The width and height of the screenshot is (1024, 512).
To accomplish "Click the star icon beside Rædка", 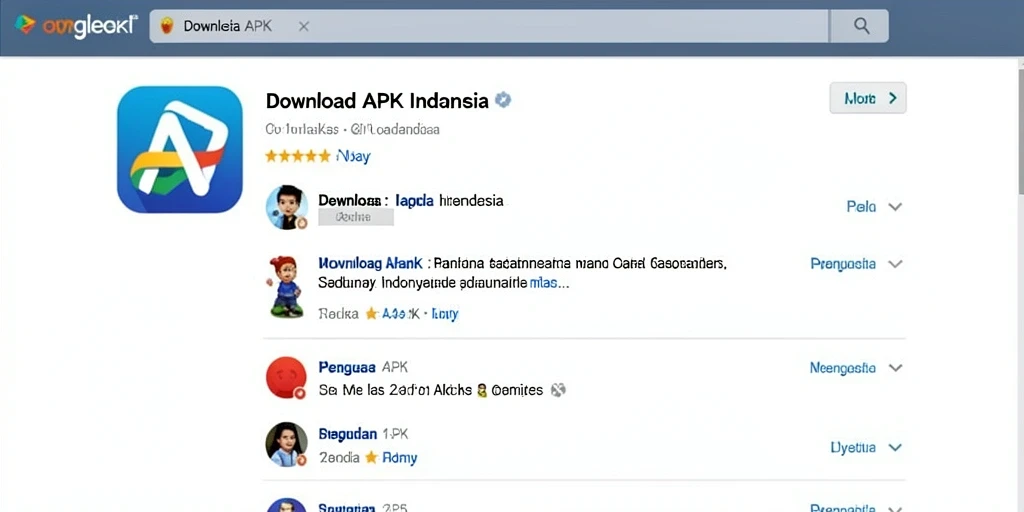I will click(372, 313).
